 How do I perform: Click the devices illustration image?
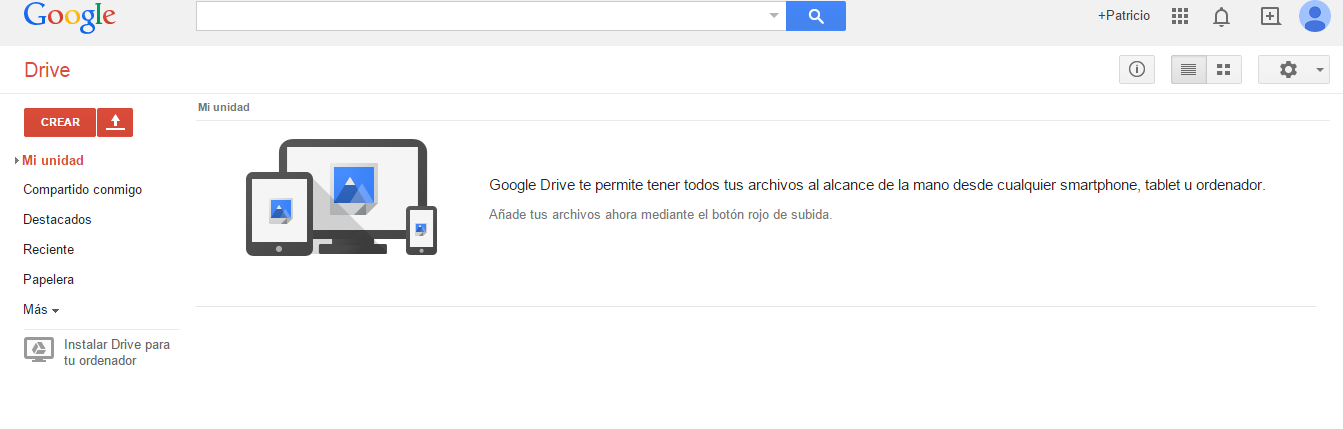click(341, 197)
